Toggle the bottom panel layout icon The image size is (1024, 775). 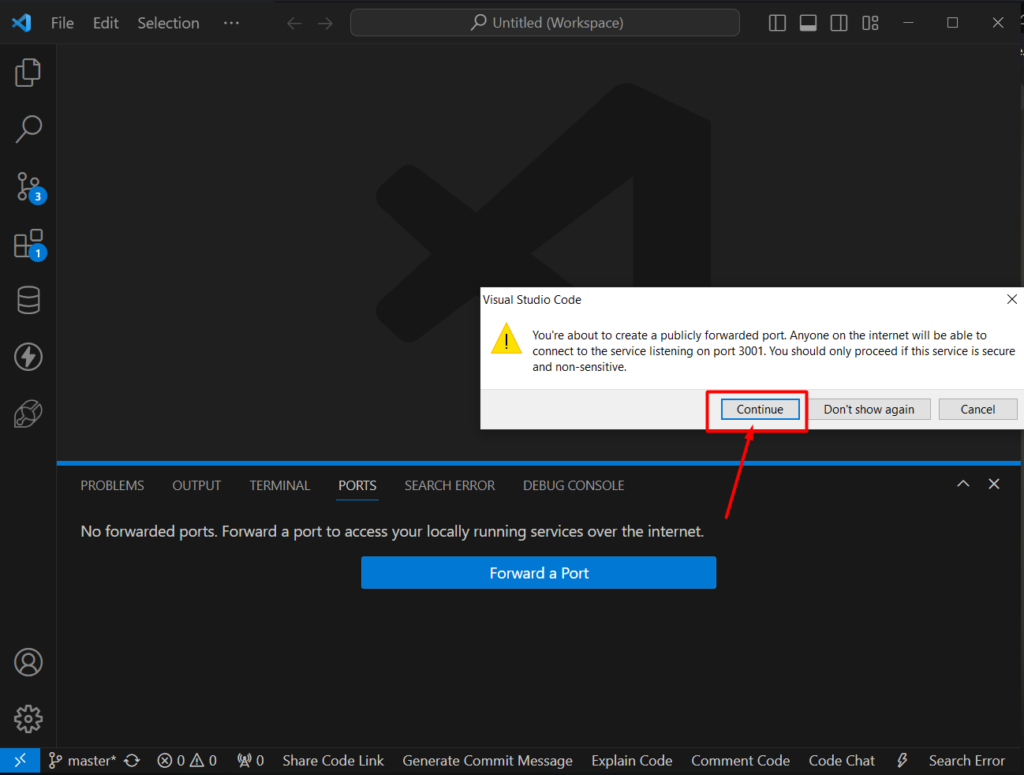click(808, 24)
